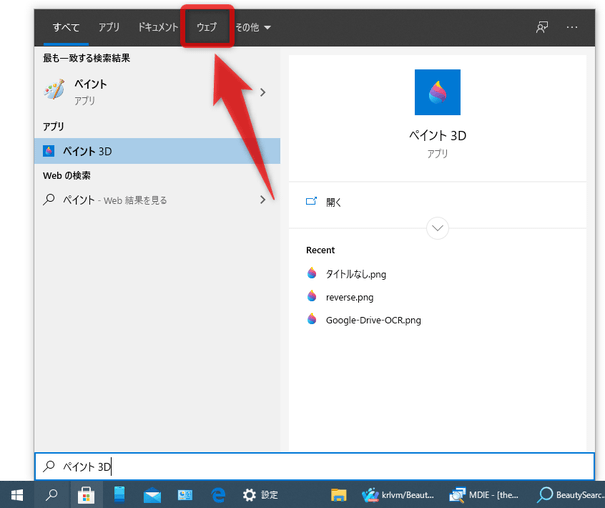Viewport: 605px width, 508px height.
Task: Expand the その他 dropdown menu
Action: pos(253,27)
